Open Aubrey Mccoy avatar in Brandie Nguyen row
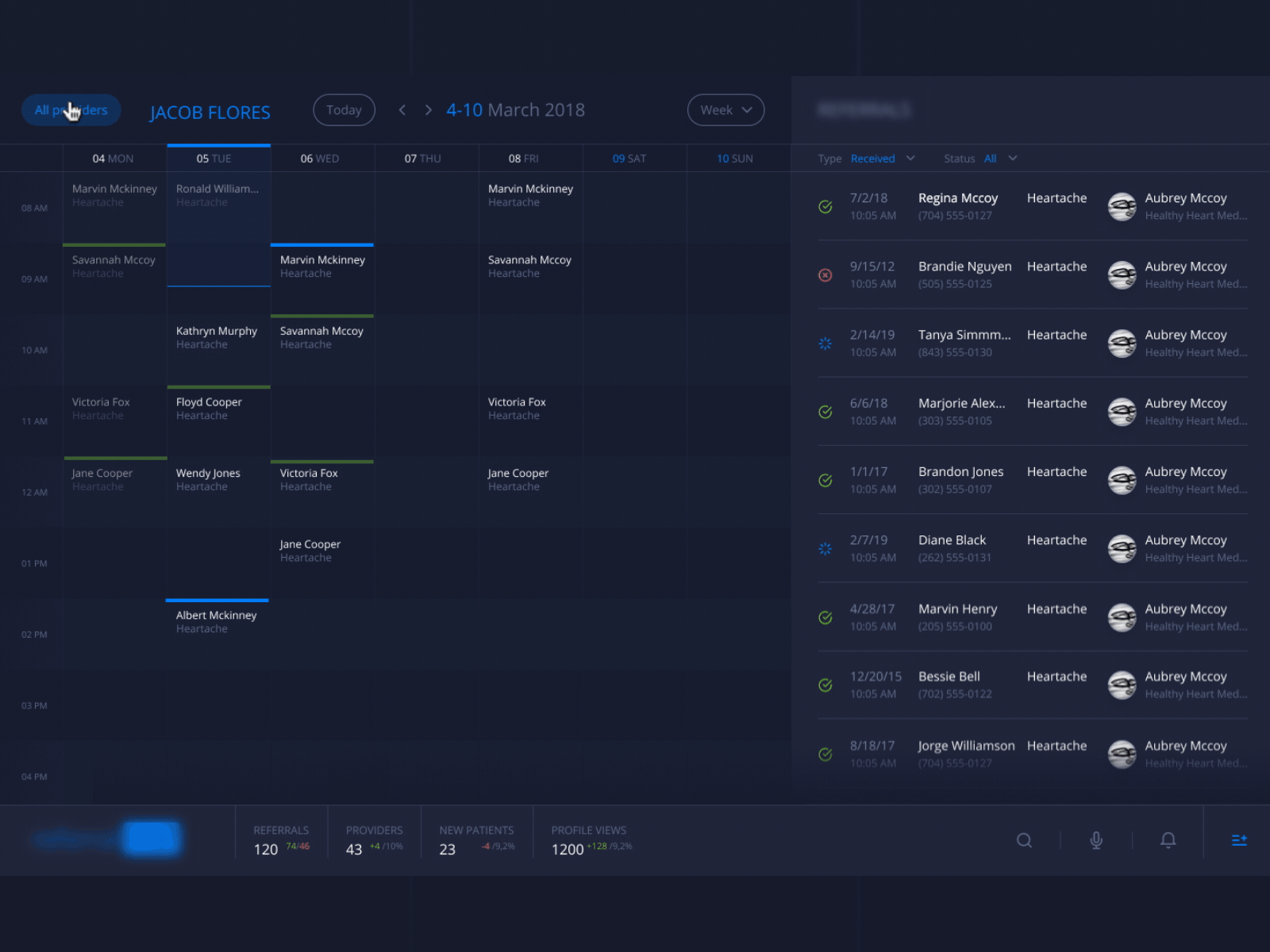Screen dimensions: 1270x952 point(1122,275)
